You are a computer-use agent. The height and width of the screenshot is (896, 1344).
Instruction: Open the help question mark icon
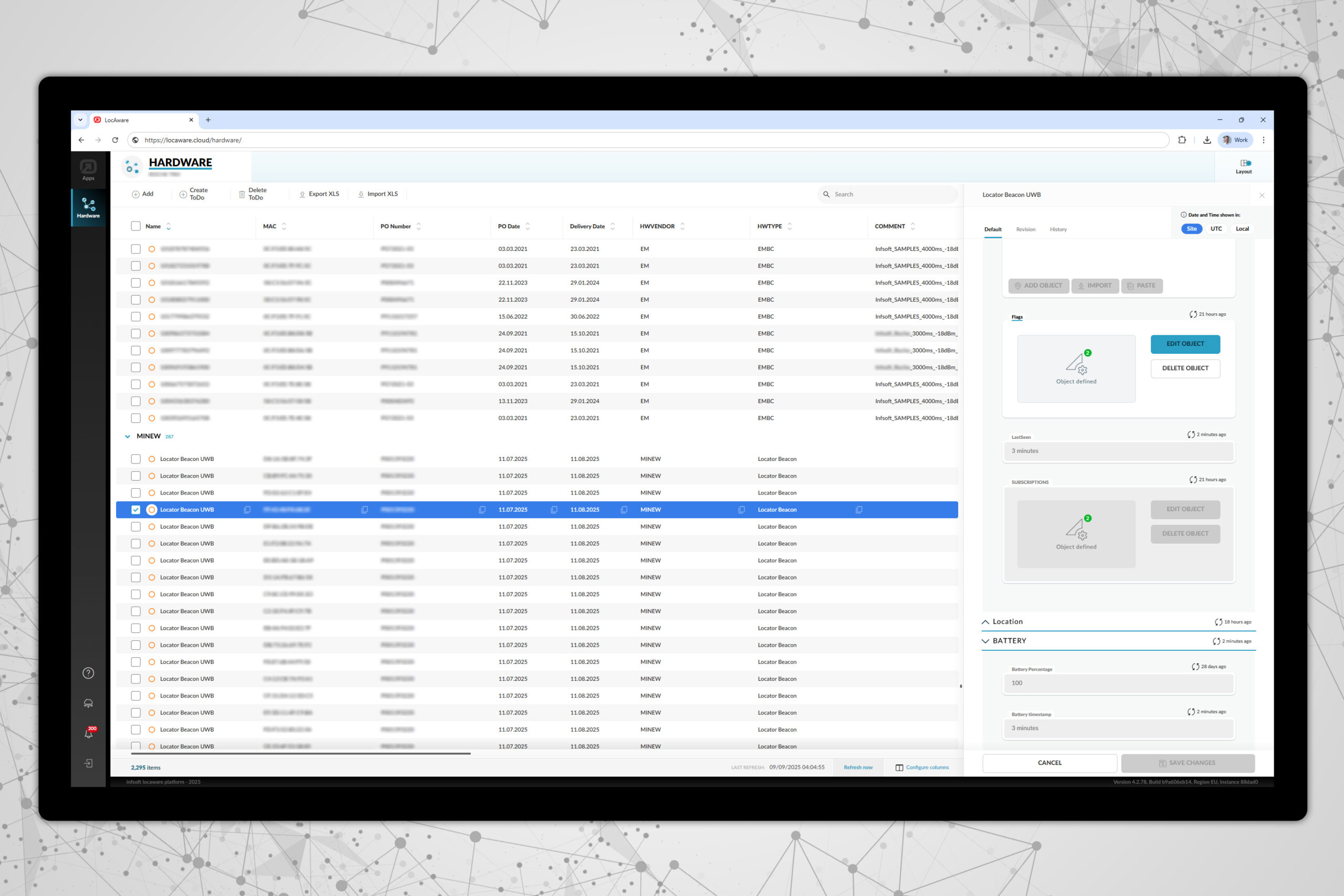point(88,673)
